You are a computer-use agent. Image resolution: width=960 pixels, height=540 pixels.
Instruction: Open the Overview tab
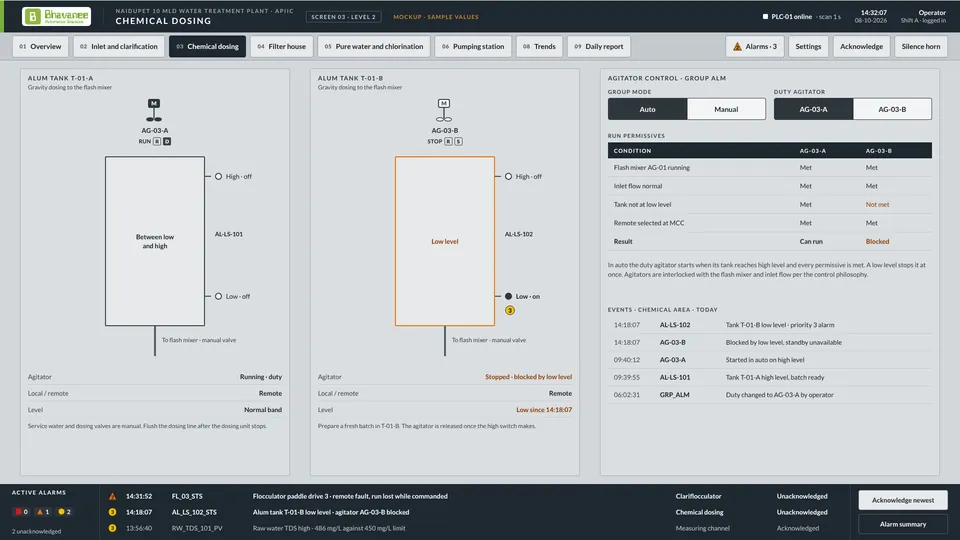click(40, 47)
